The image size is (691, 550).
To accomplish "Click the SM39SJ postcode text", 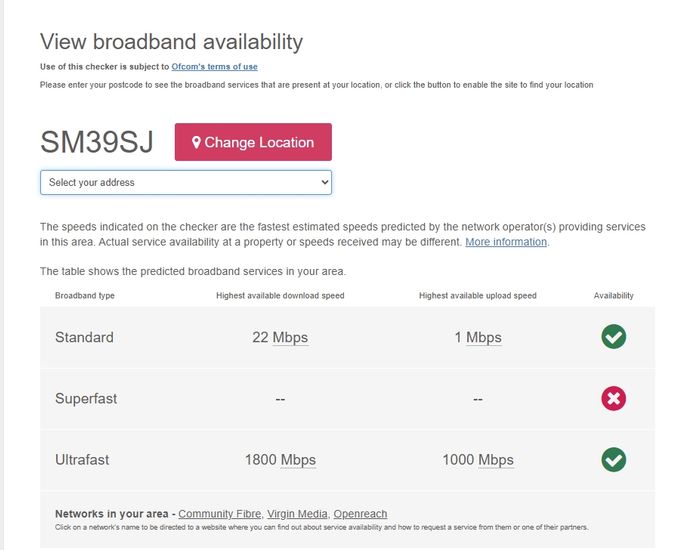I will (x=97, y=143).
